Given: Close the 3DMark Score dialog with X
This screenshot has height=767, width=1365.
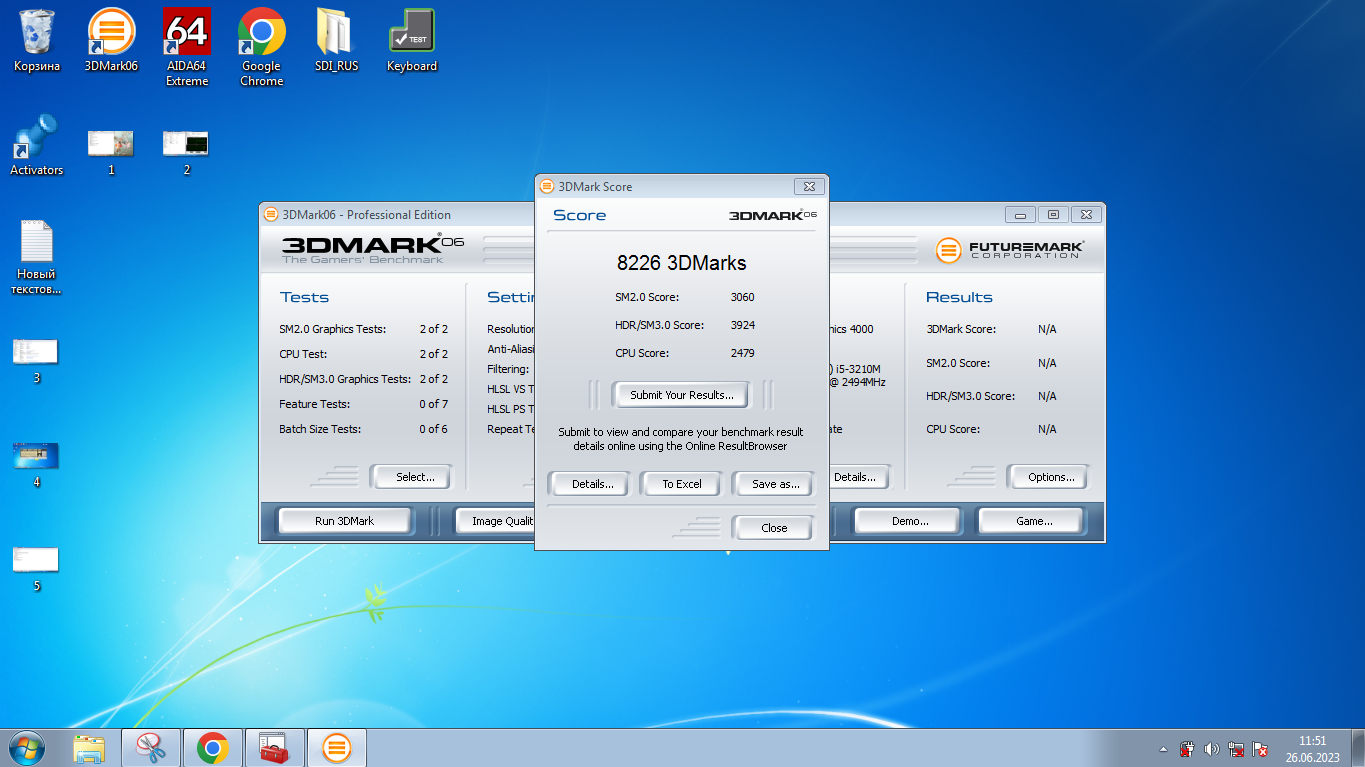Looking at the screenshot, I should (809, 186).
